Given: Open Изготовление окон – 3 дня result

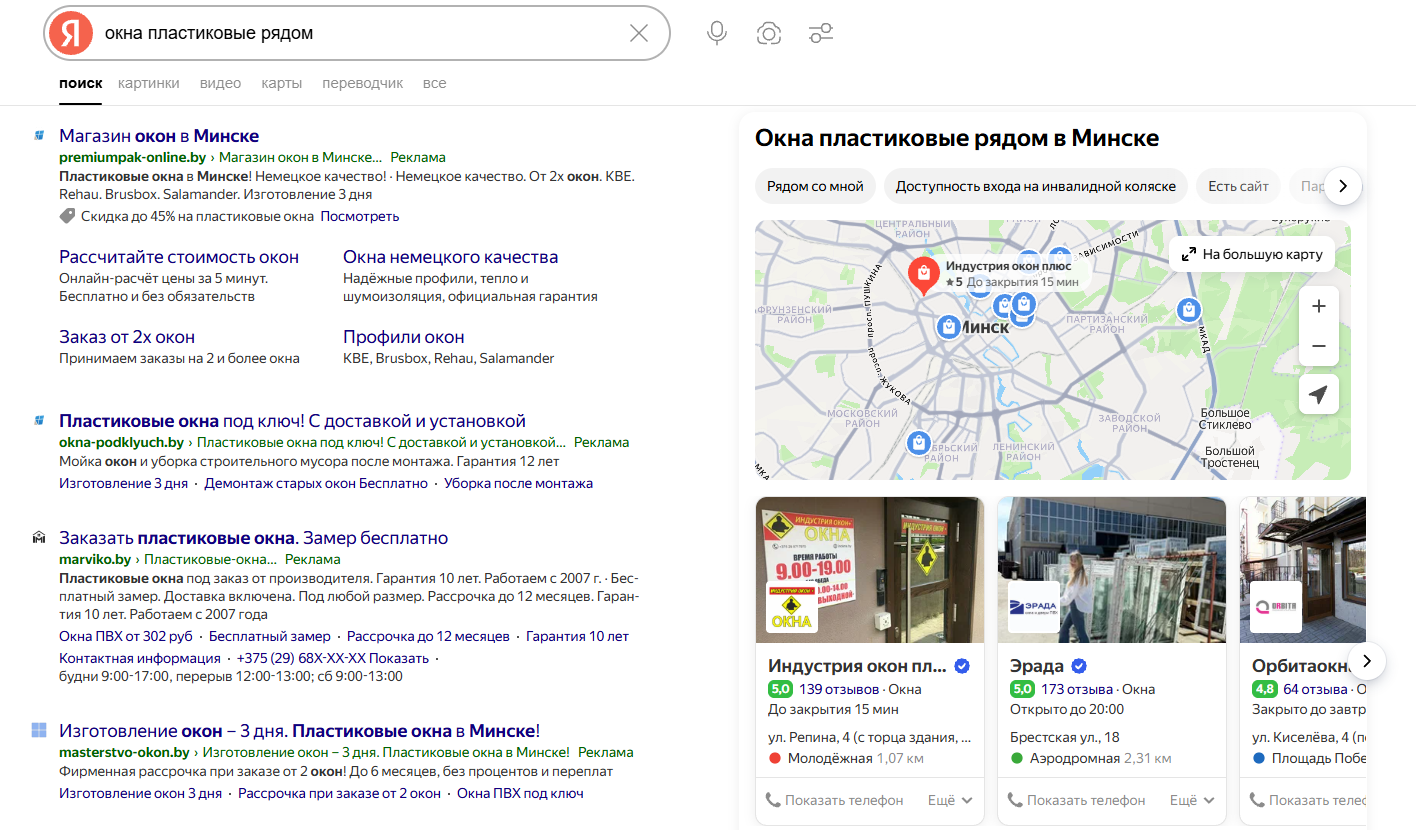Looking at the screenshot, I should click(x=300, y=731).
